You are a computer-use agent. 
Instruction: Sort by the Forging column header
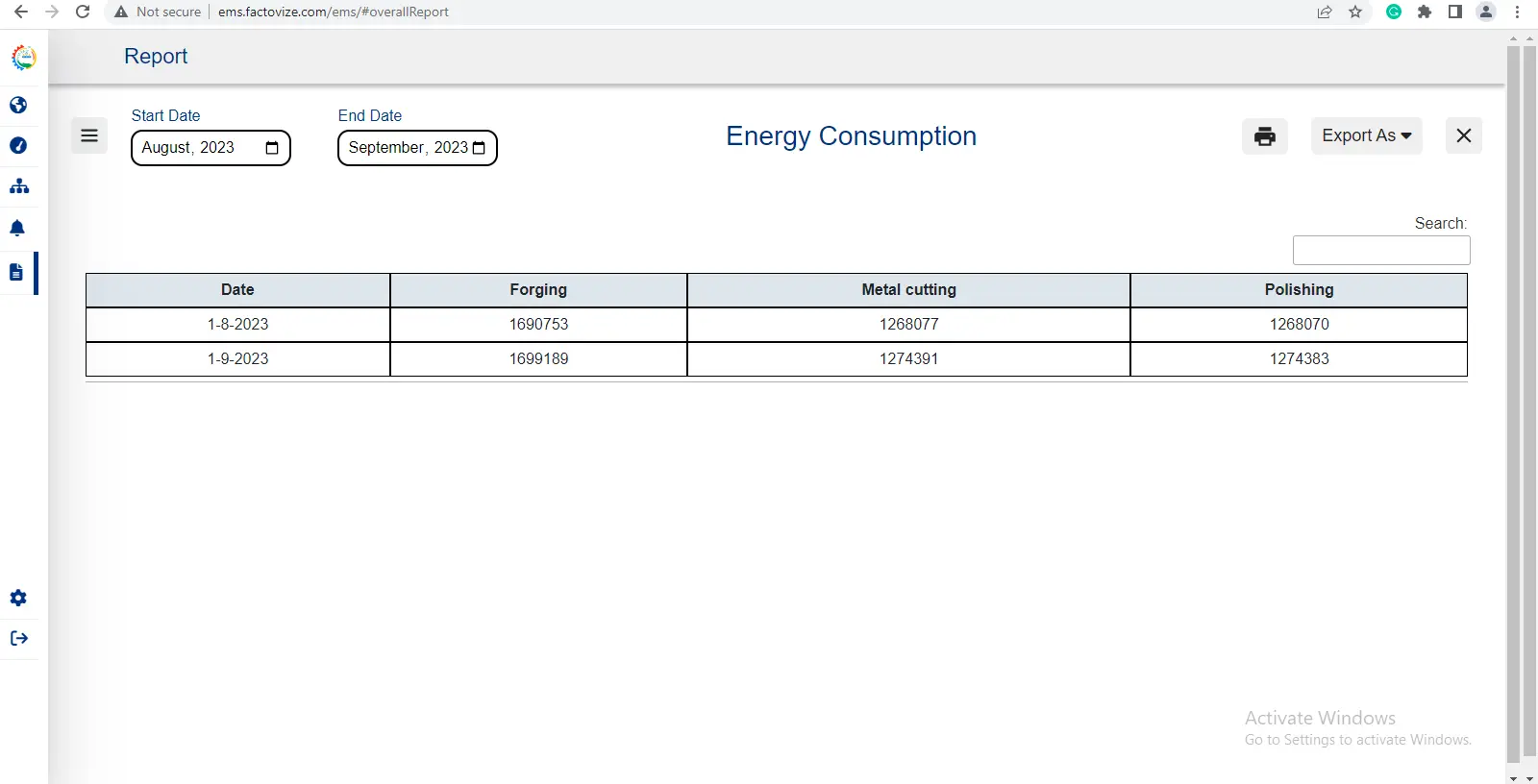click(538, 290)
